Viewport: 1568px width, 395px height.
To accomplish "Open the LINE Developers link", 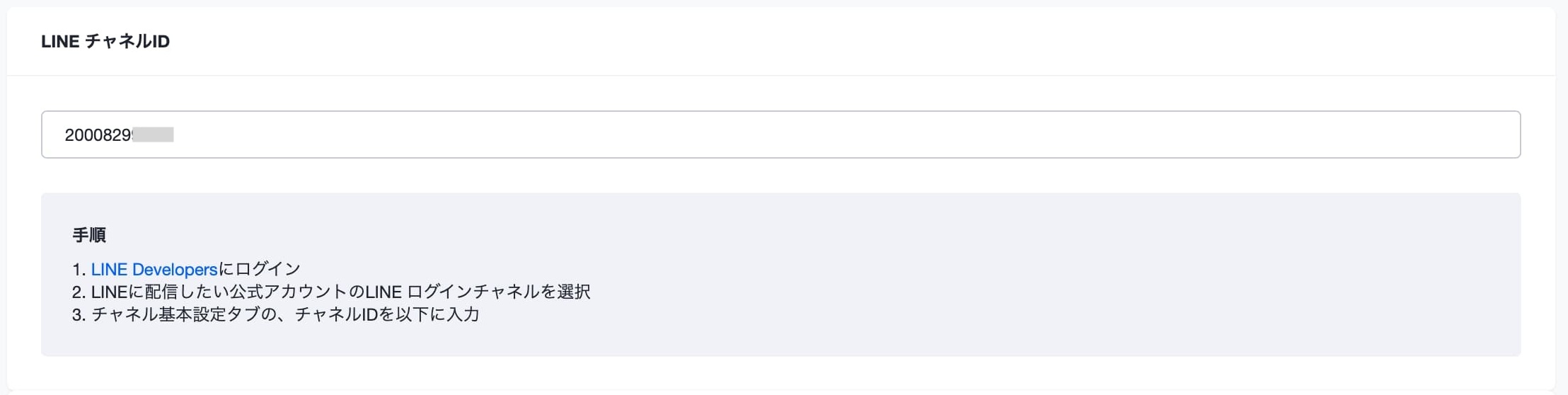I will pos(154,269).
